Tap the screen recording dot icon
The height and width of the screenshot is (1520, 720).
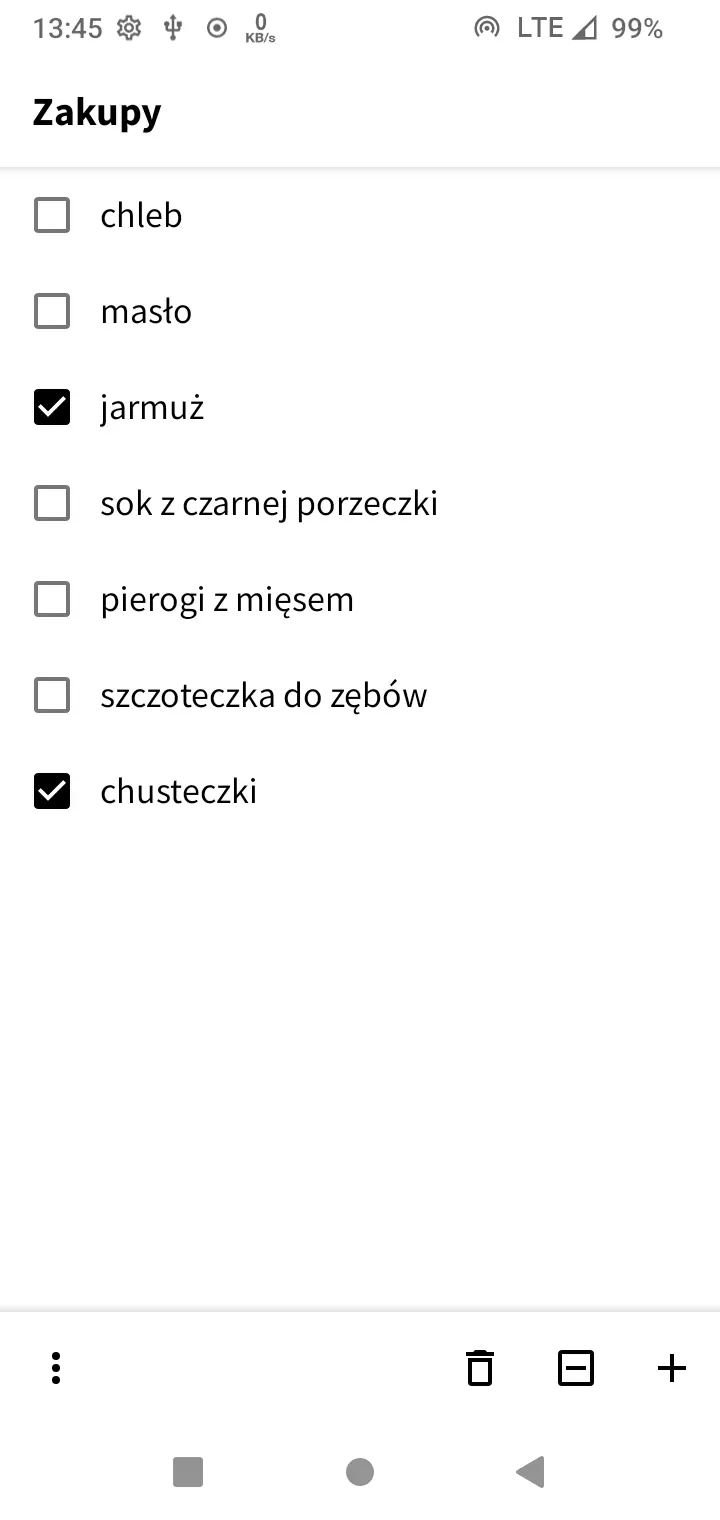pyautogui.click(x=216, y=28)
